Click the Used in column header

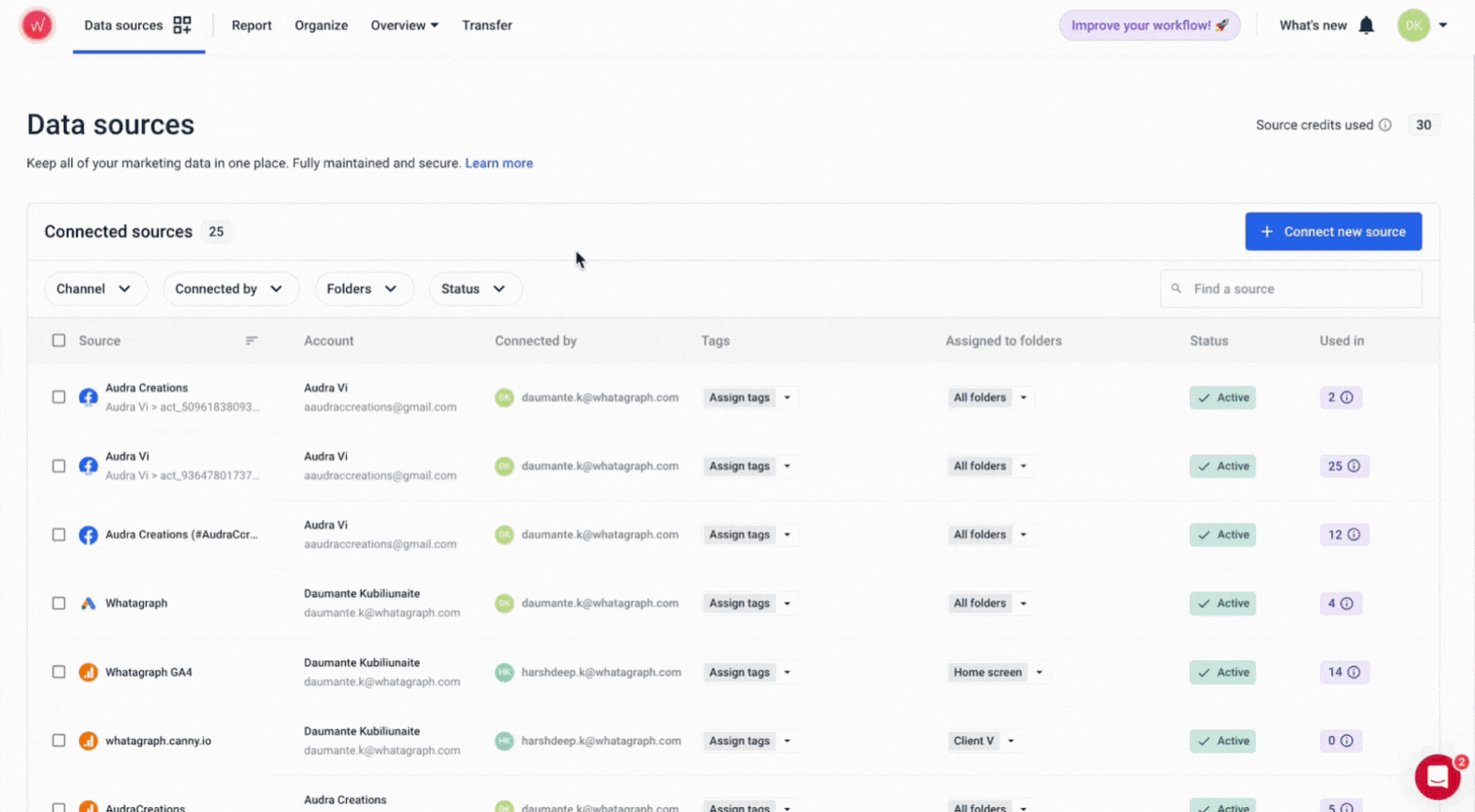(x=1342, y=340)
